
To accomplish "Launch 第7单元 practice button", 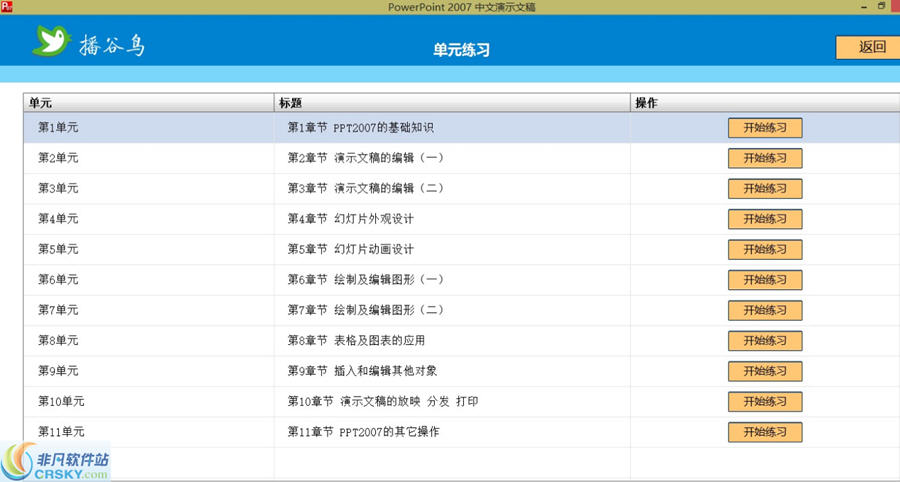I will click(x=765, y=310).
